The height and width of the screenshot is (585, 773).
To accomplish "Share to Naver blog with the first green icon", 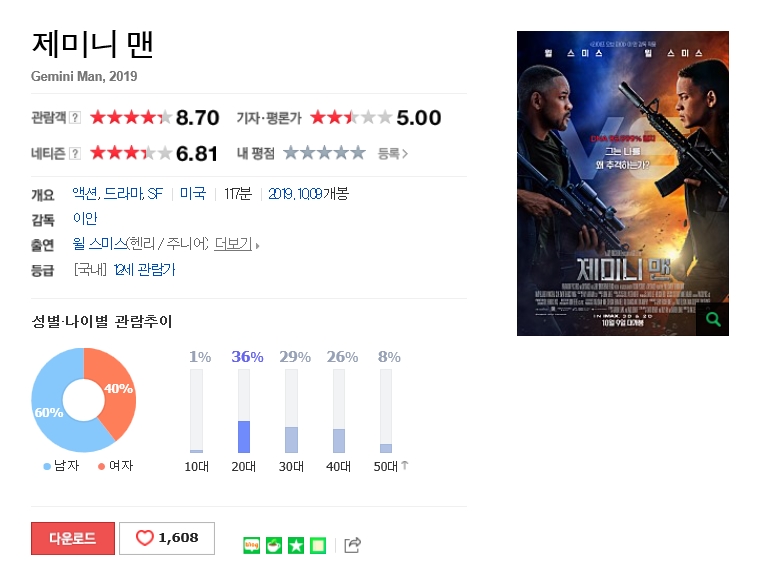I will tap(251, 545).
